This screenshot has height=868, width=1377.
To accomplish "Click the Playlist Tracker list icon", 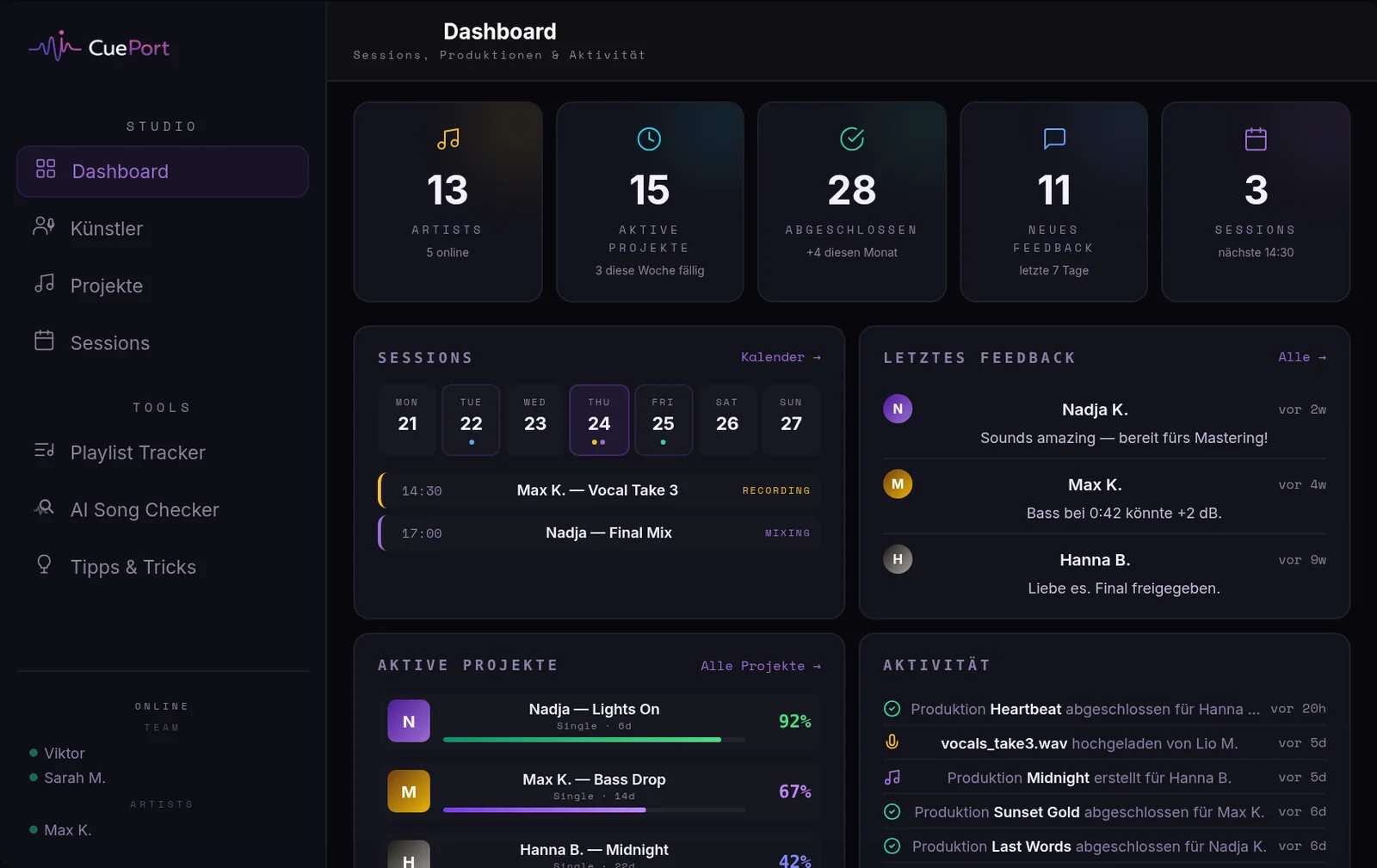I will (44, 449).
